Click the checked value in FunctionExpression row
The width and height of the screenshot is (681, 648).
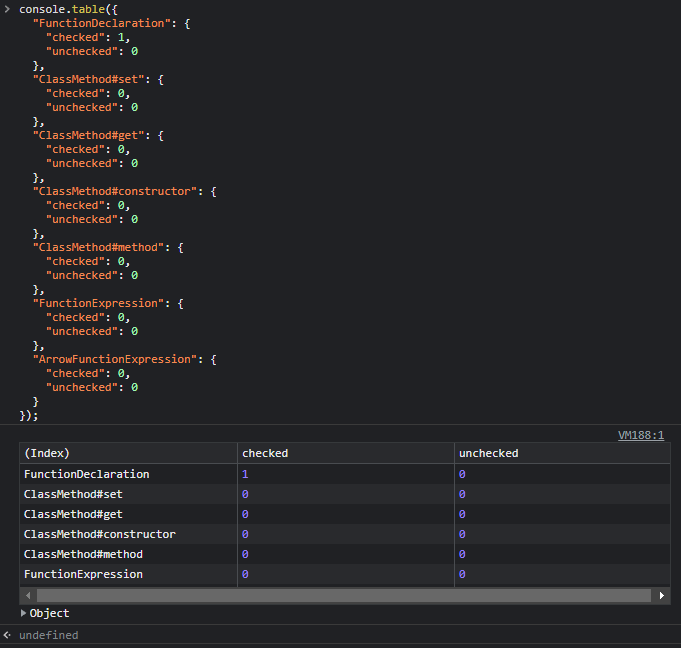pos(245,574)
